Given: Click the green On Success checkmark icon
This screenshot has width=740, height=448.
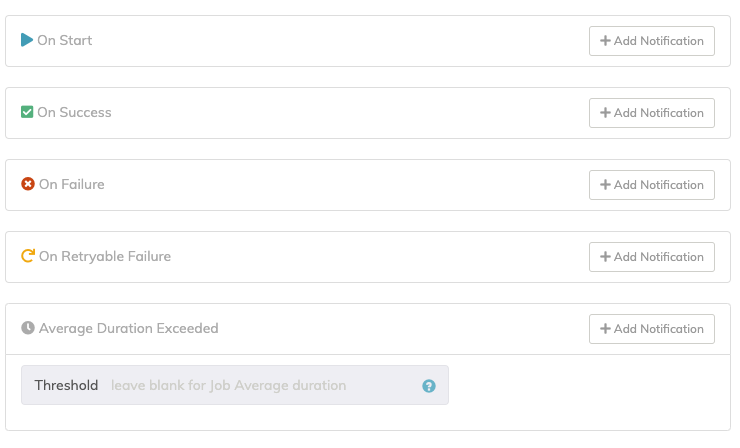Looking at the screenshot, I should [x=27, y=112].
